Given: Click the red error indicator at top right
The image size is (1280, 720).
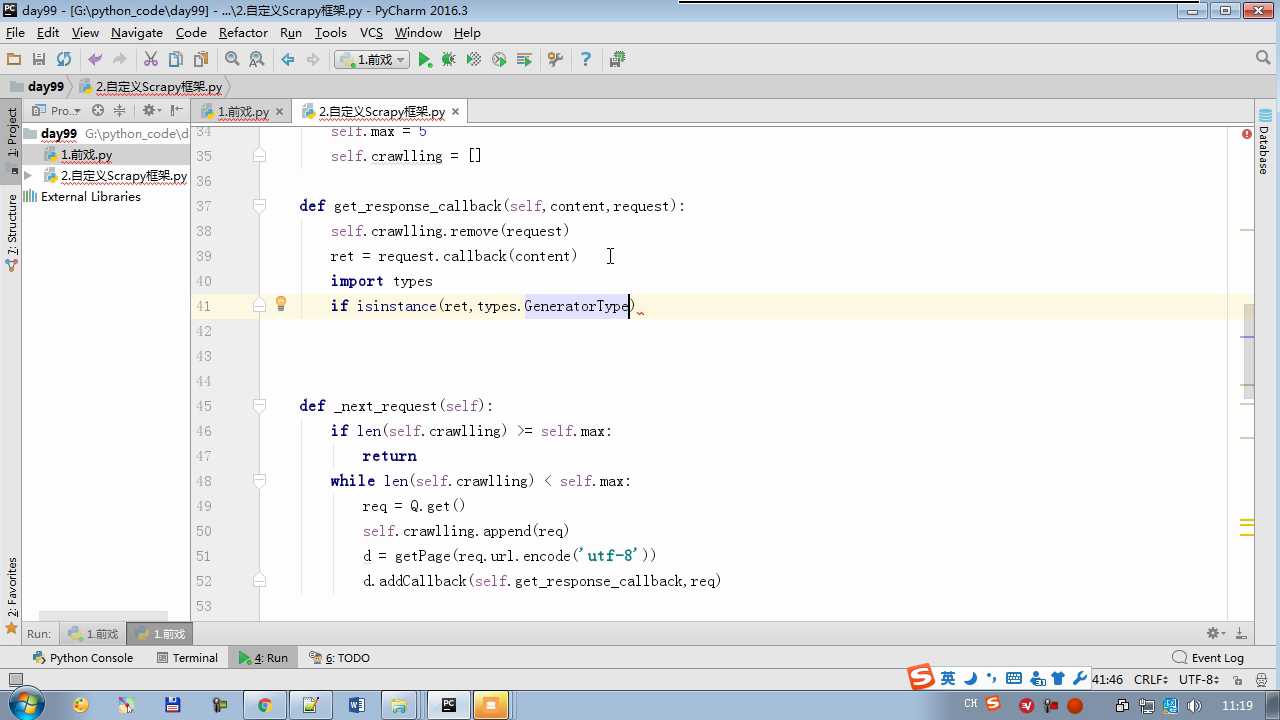Looking at the screenshot, I should [1247, 133].
